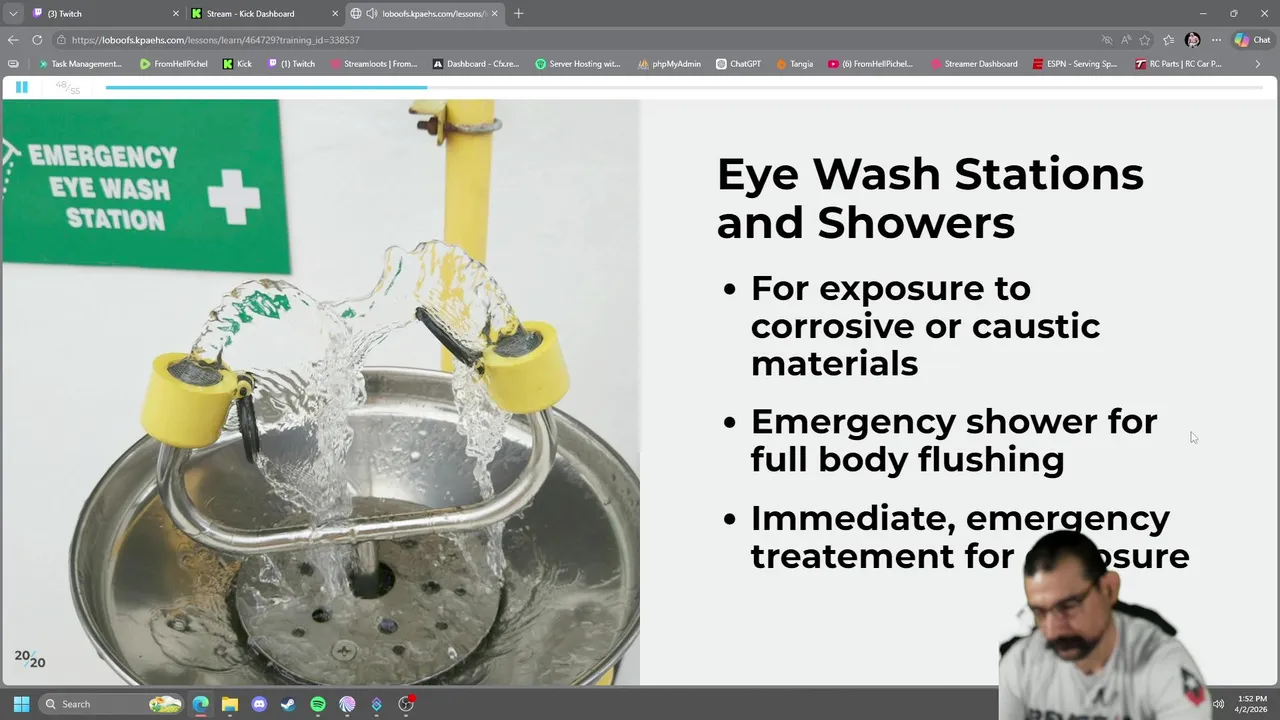Open the taskbar volume icon
Screen dimensions: 1280x720
coord(1218,704)
